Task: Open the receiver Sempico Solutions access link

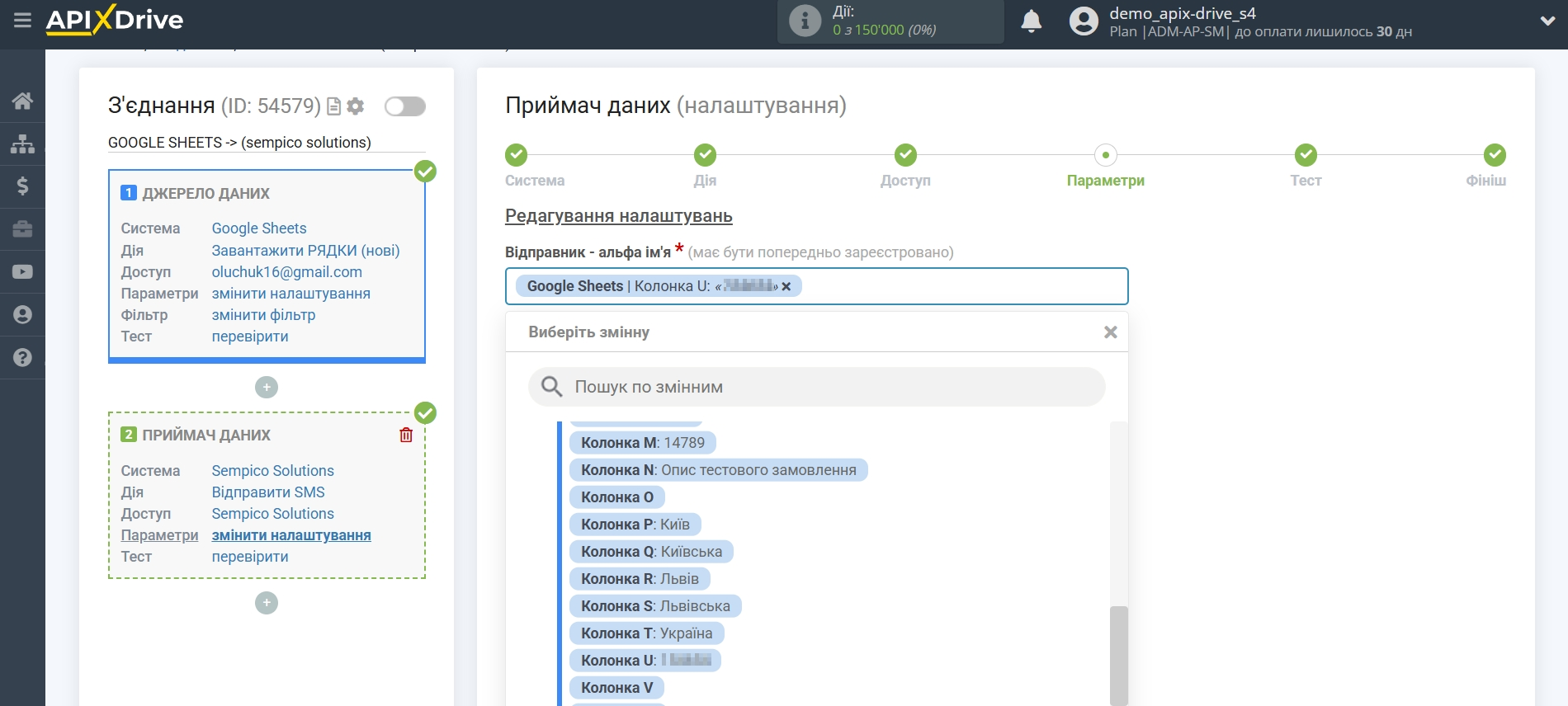Action: click(273, 514)
